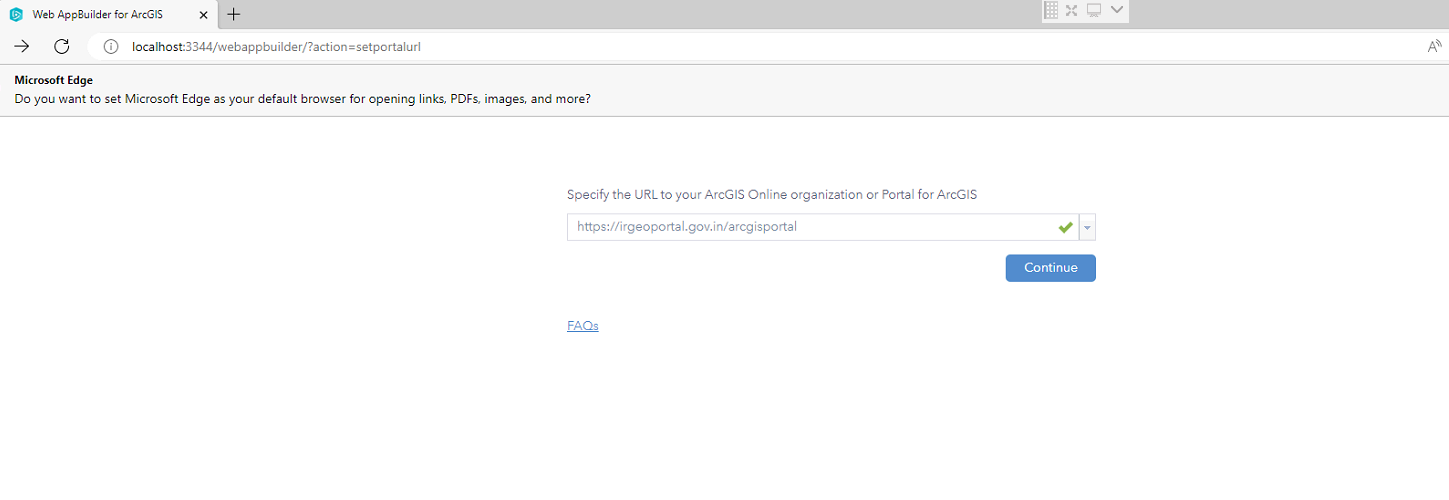Click the grid icon in remote toolbar
The width and height of the screenshot is (1449, 500).
click(1051, 10)
